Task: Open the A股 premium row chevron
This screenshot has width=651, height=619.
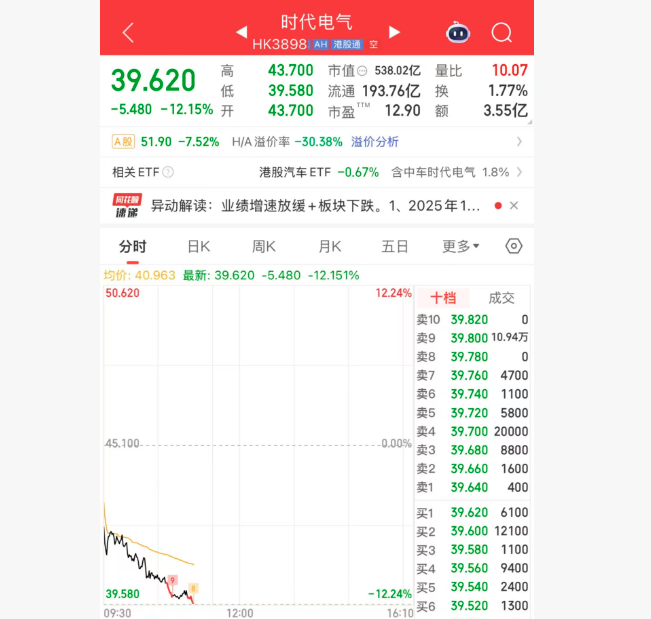Action: click(x=519, y=142)
